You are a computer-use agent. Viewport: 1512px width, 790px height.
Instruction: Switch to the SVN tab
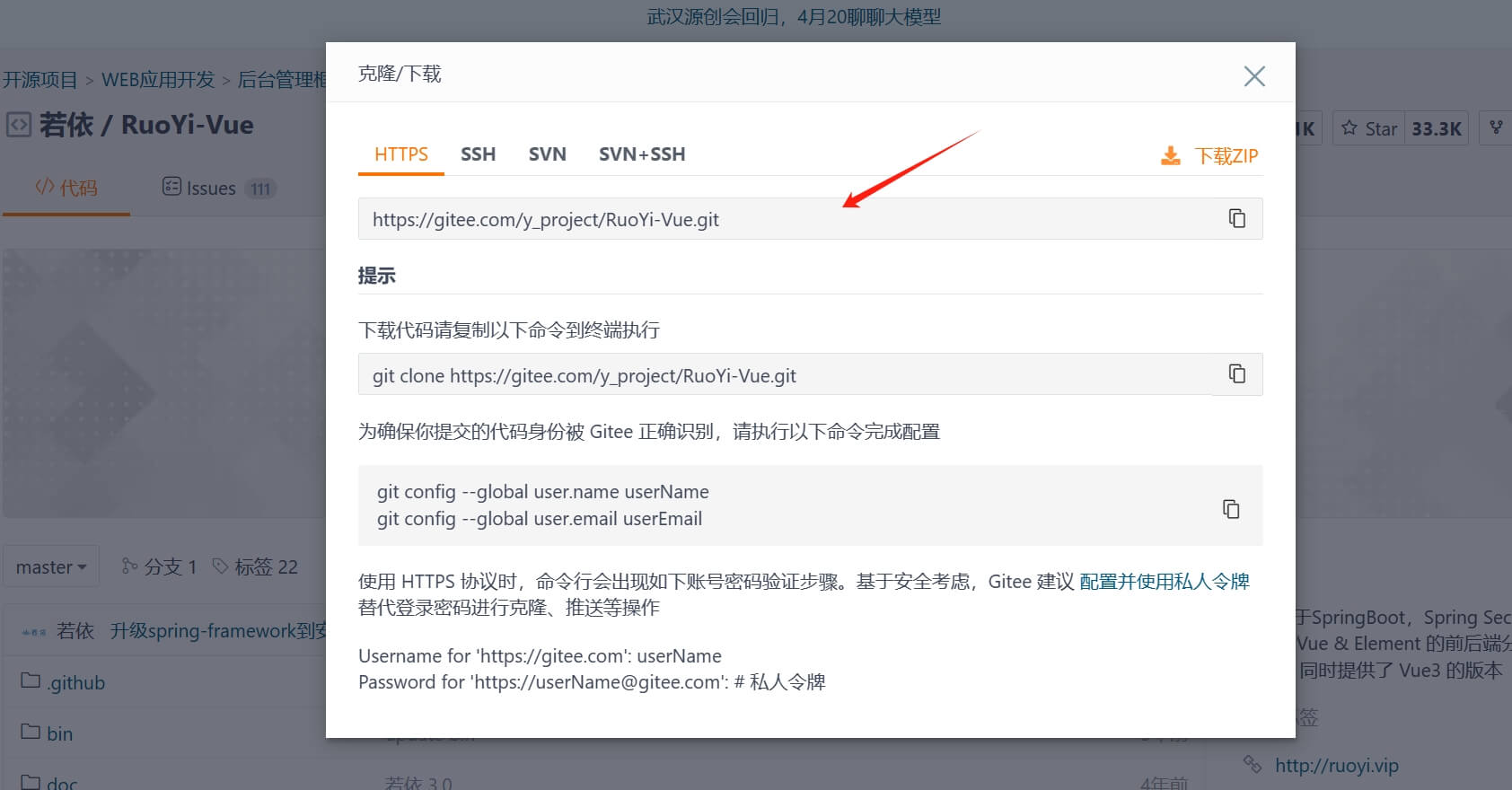coord(547,154)
